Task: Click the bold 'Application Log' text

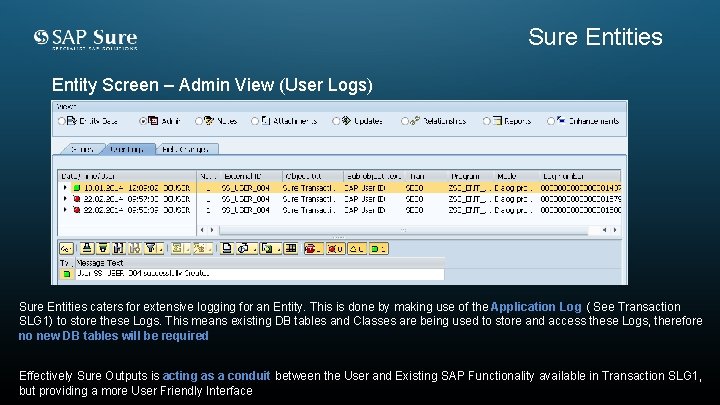Action: tap(536, 307)
